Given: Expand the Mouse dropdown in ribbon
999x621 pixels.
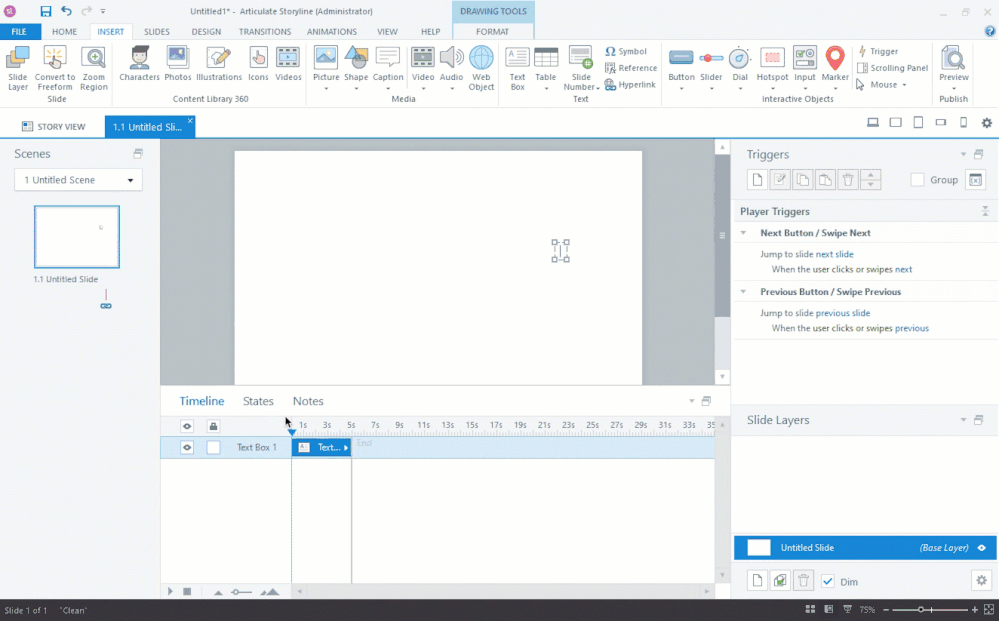Looking at the screenshot, I should [x=903, y=85].
